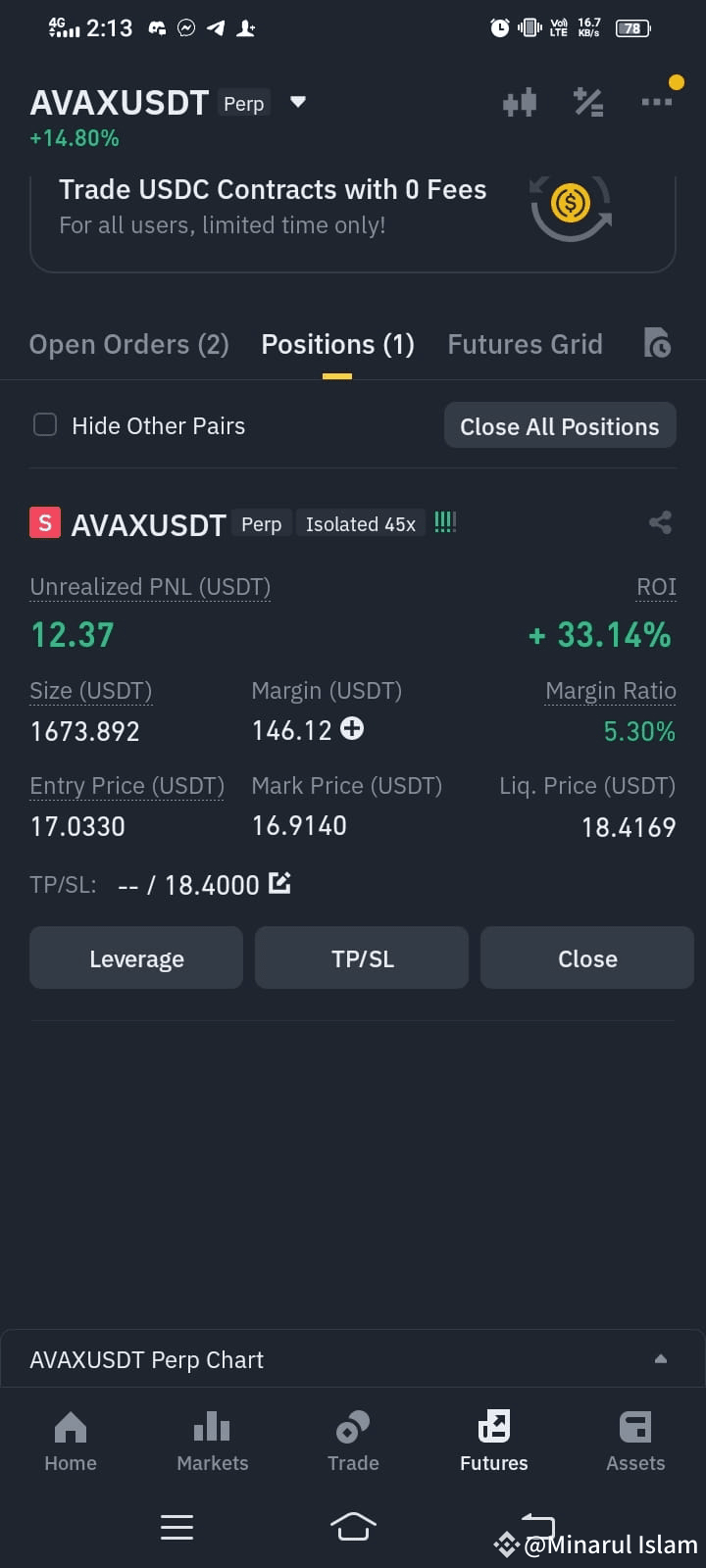706x1568 pixels.
Task: Open order history clock icon
Action: click(x=657, y=343)
